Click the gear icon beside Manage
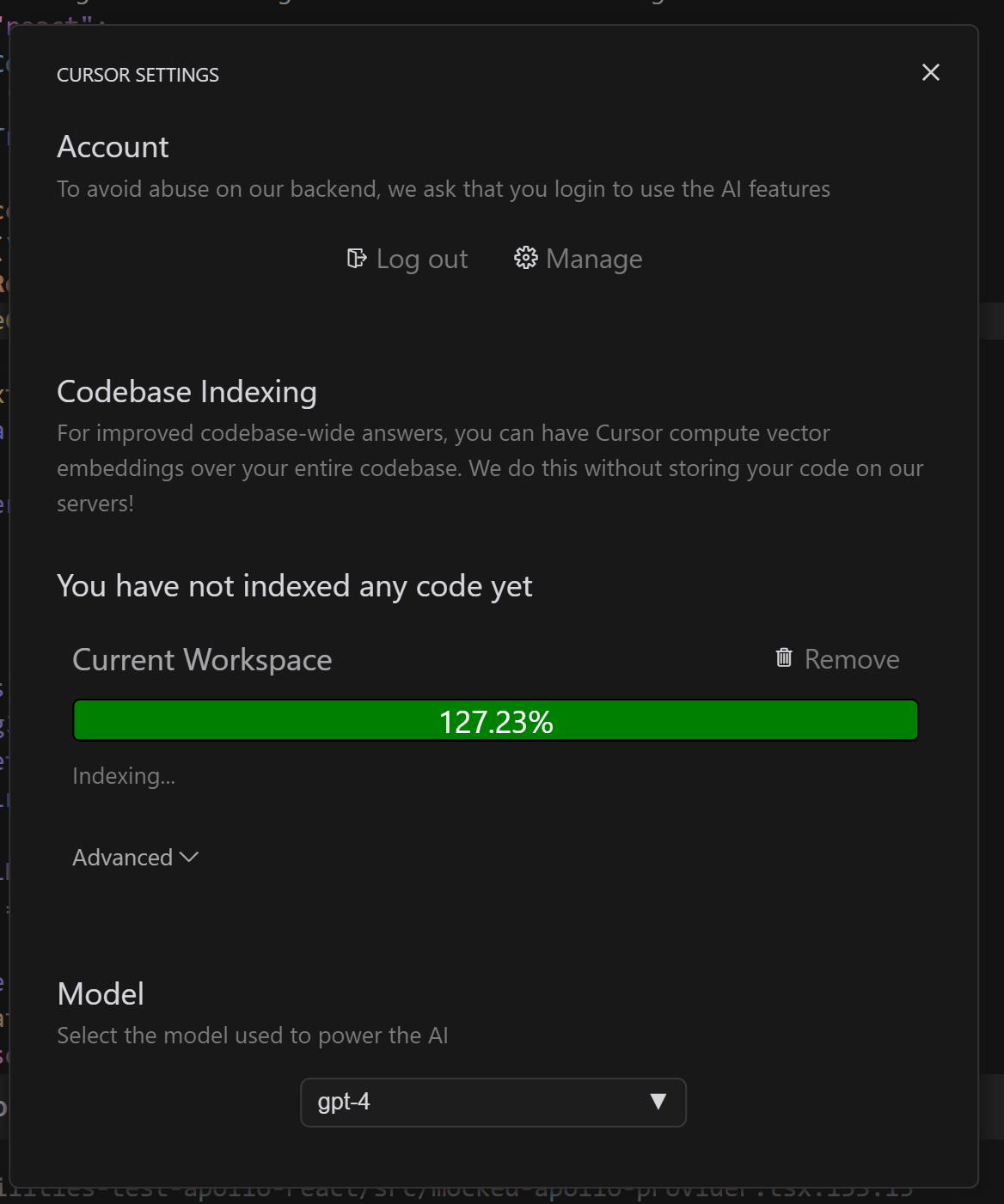The width and height of the screenshot is (1004, 1204). [525, 258]
